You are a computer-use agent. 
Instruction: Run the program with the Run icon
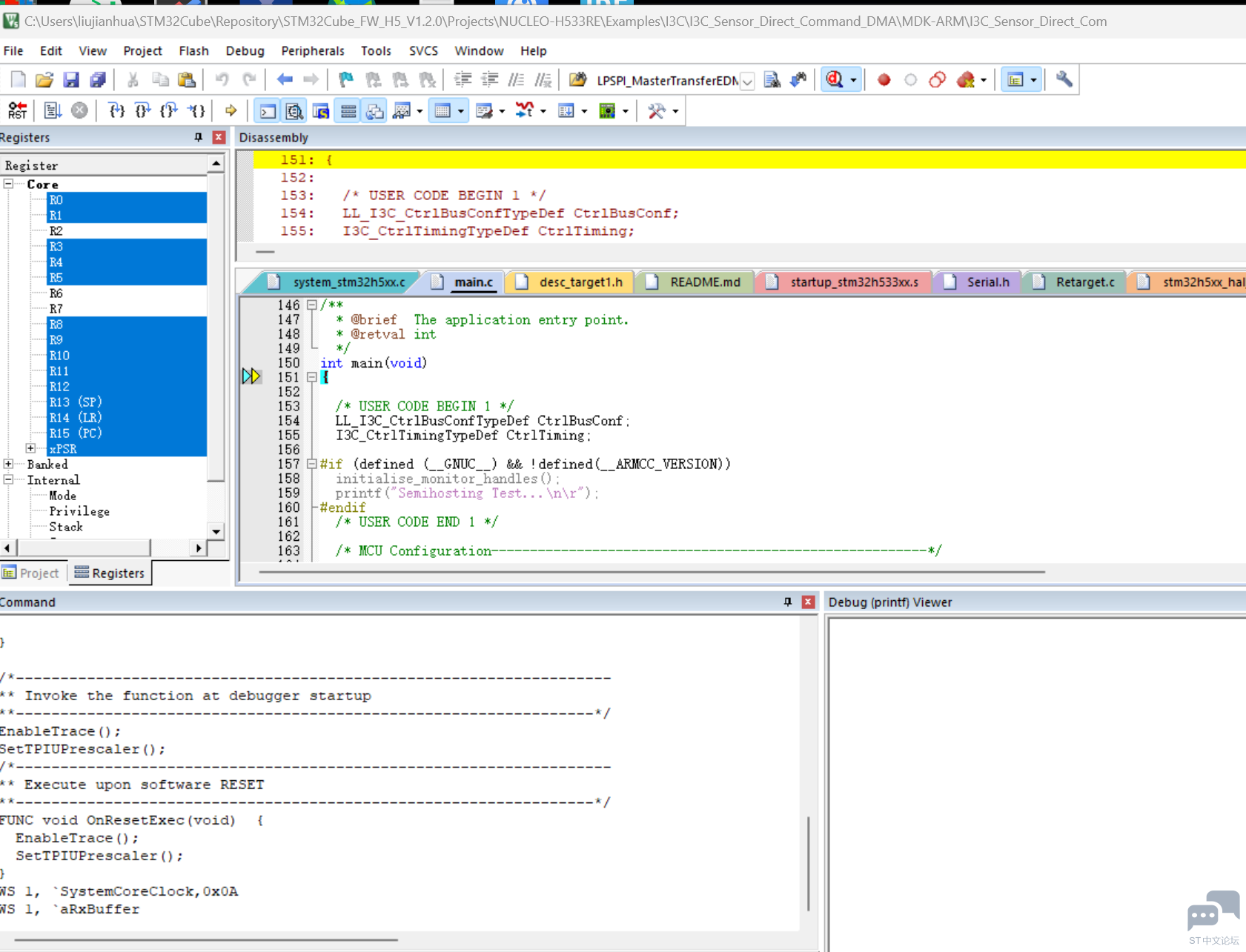coord(52,110)
